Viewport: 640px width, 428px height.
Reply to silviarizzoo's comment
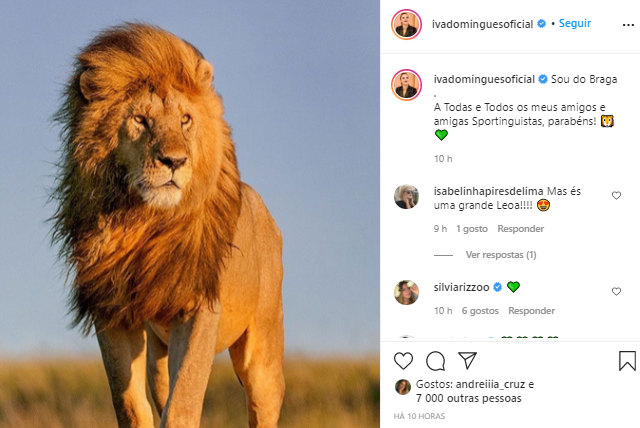coord(531,311)
